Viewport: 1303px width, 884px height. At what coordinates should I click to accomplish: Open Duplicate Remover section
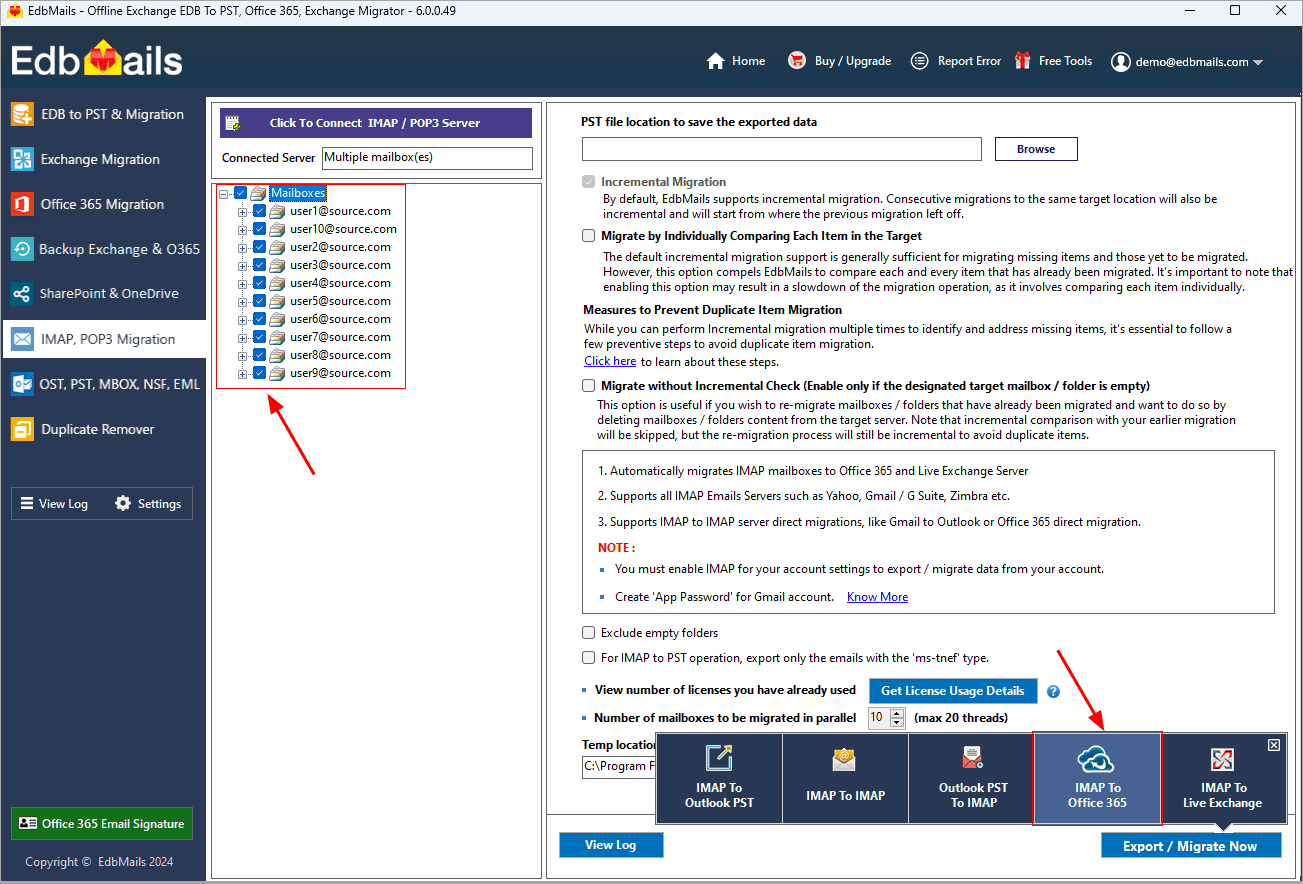coord(103,429)
